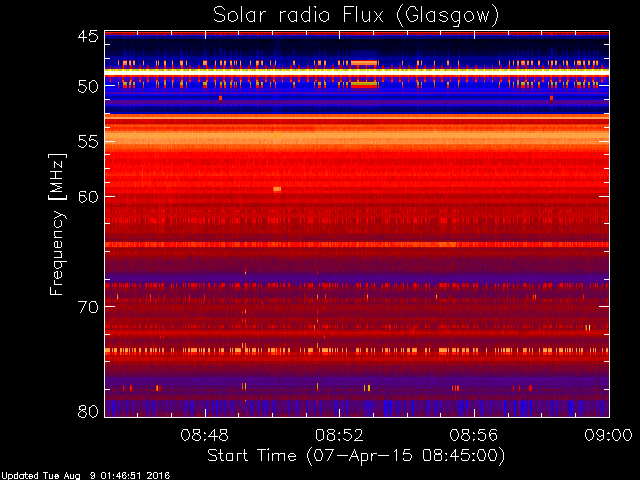Click the isolated orange spot near 59 MHz

(277, 189)
